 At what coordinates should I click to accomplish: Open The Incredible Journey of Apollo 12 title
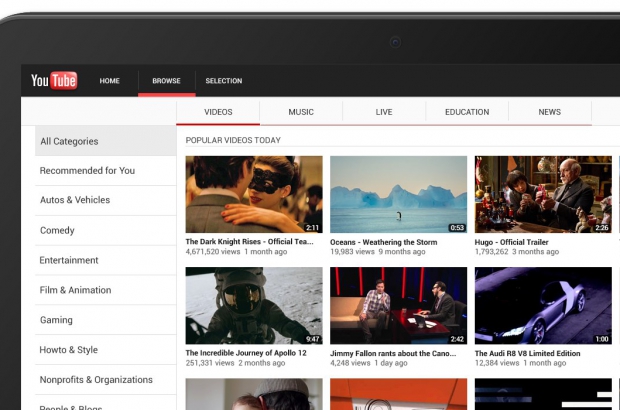pyautogui.click(x=246, y=353)
